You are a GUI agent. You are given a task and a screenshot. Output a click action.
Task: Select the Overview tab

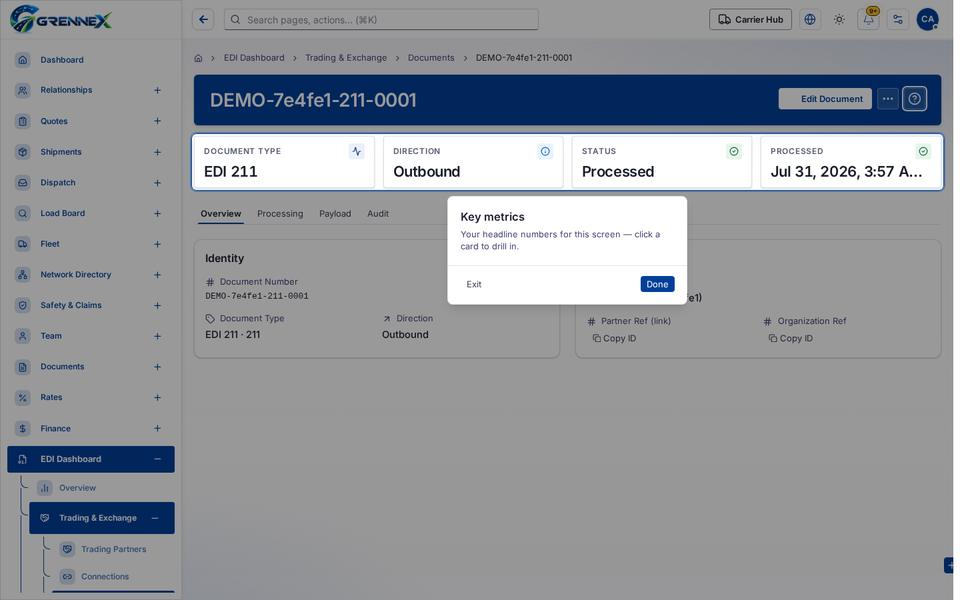pos(220,214)
